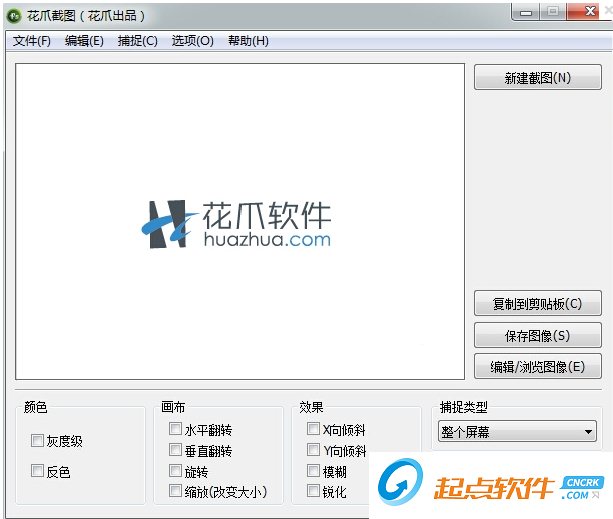Open the 捕捉(C) menu
The image size is (613, 519).
(x=138, y=41)
